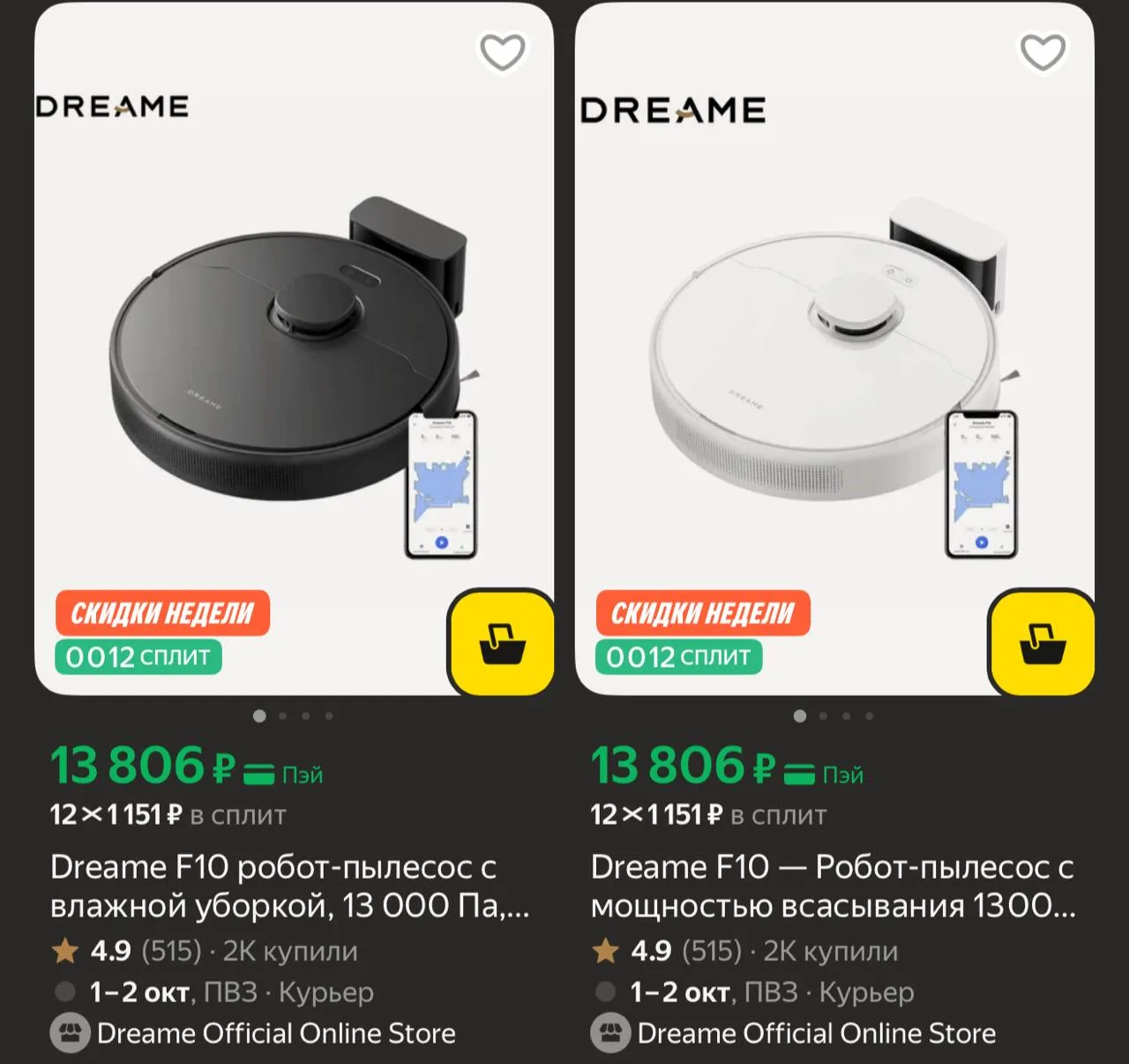Click store icon under black vacuum listing

70,1033
